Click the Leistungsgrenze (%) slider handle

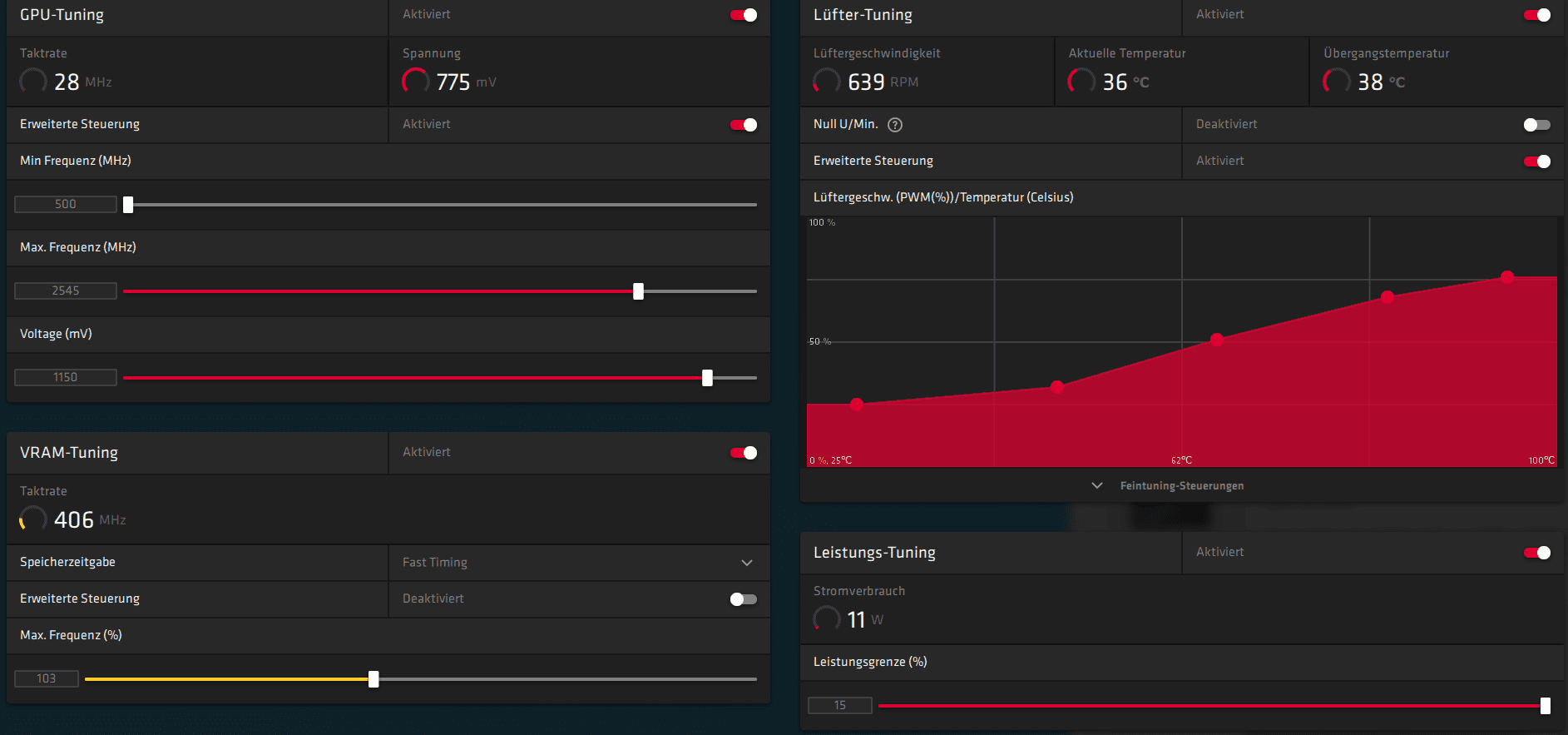click(x=1545, y=706)
